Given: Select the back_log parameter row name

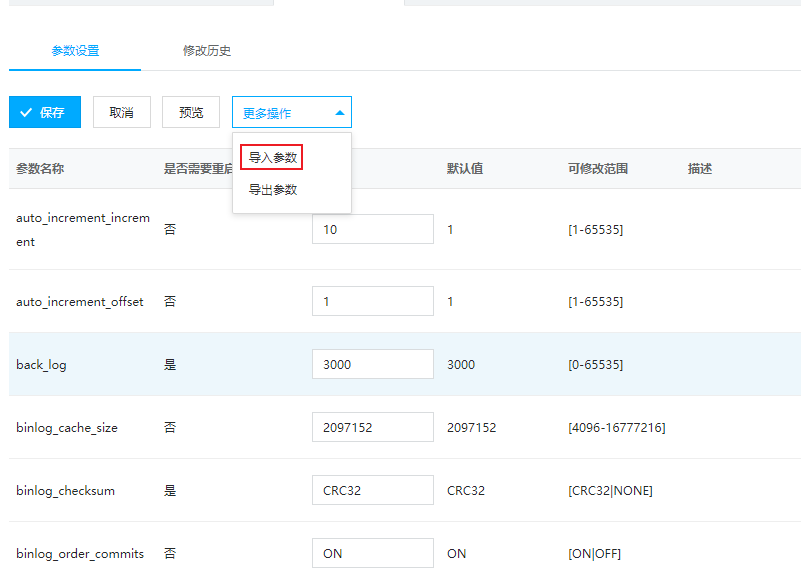Looking at the screenshot, I should tap(41, 365).
